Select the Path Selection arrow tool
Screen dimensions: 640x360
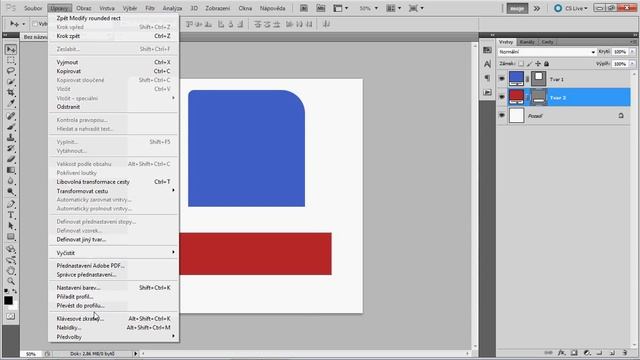pos(11,226)
